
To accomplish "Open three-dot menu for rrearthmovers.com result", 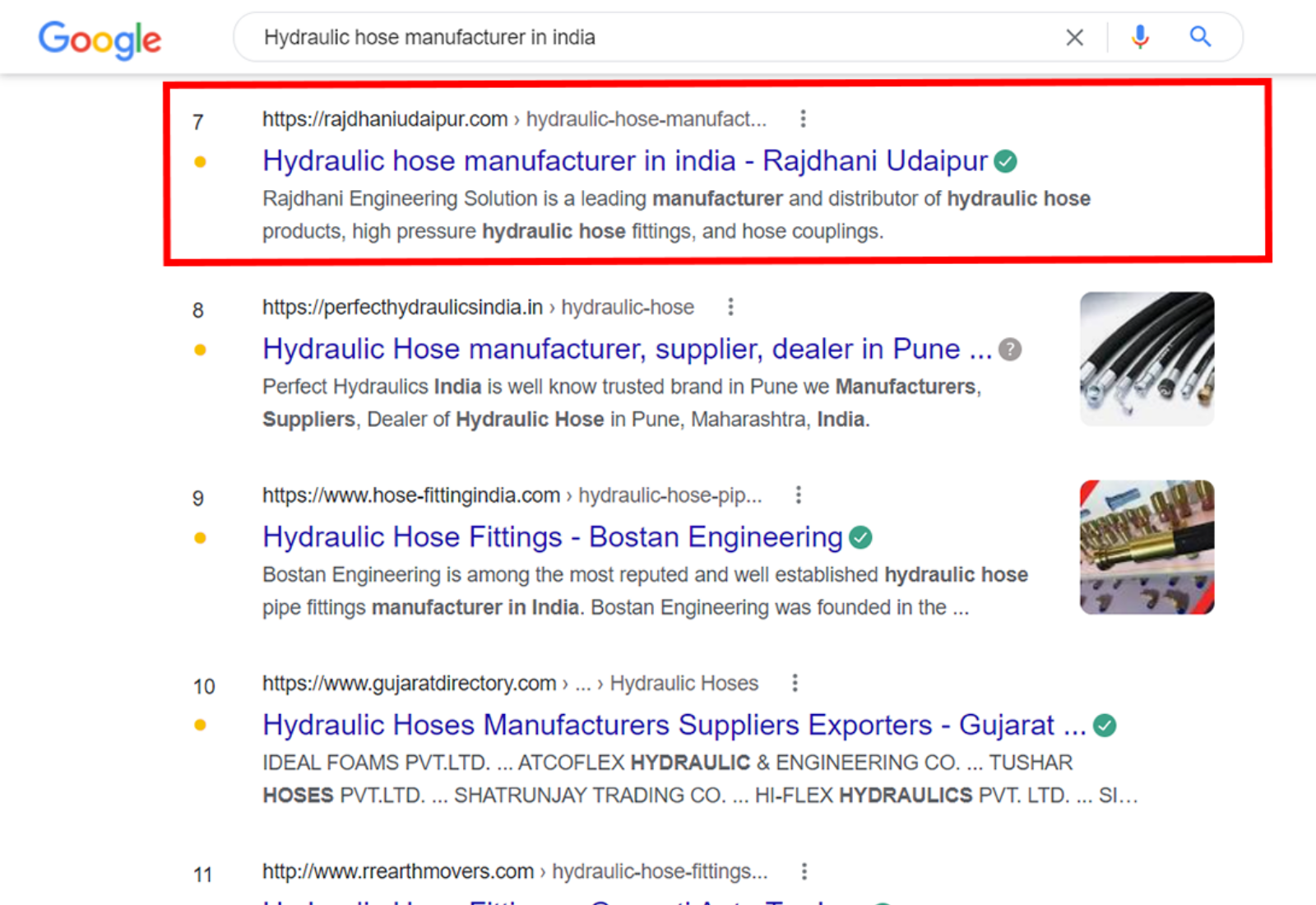I will tap(804, 871).
